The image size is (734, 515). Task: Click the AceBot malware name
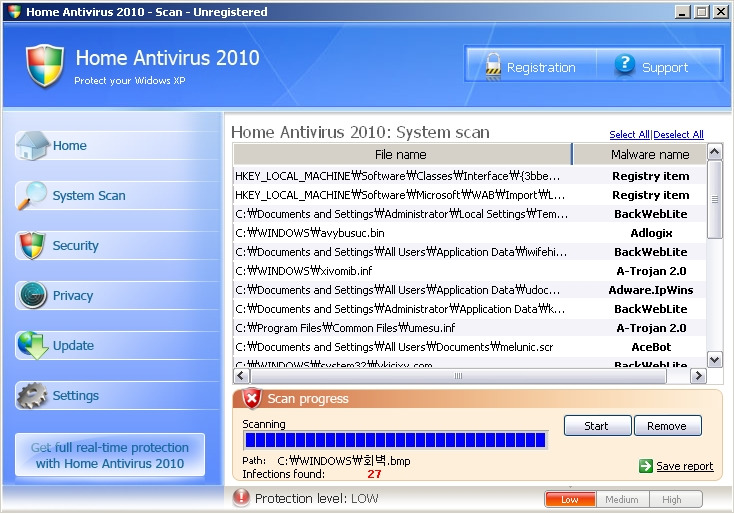(651, 347)
